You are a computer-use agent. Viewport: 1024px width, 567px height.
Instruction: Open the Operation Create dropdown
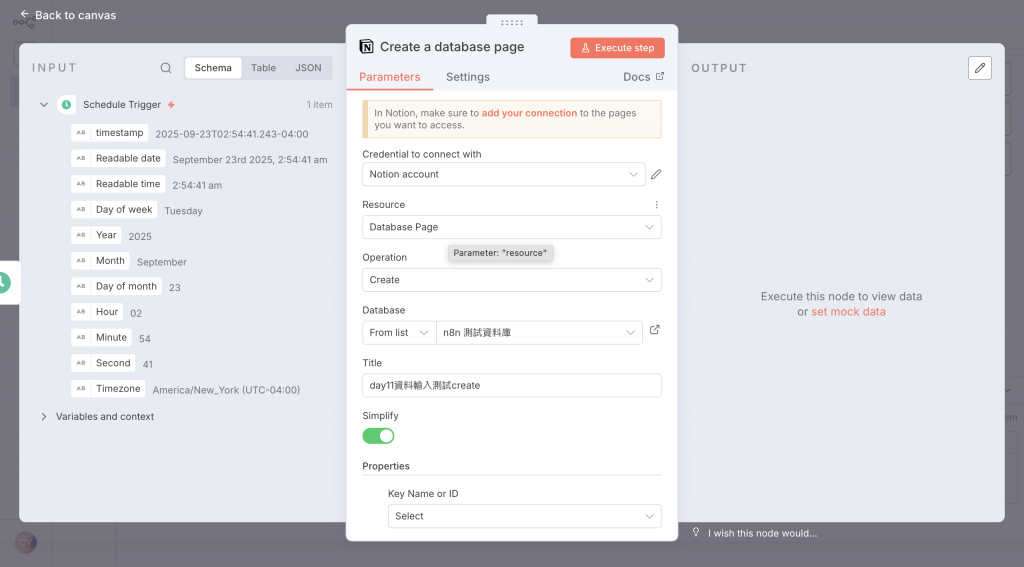(512, 280)
